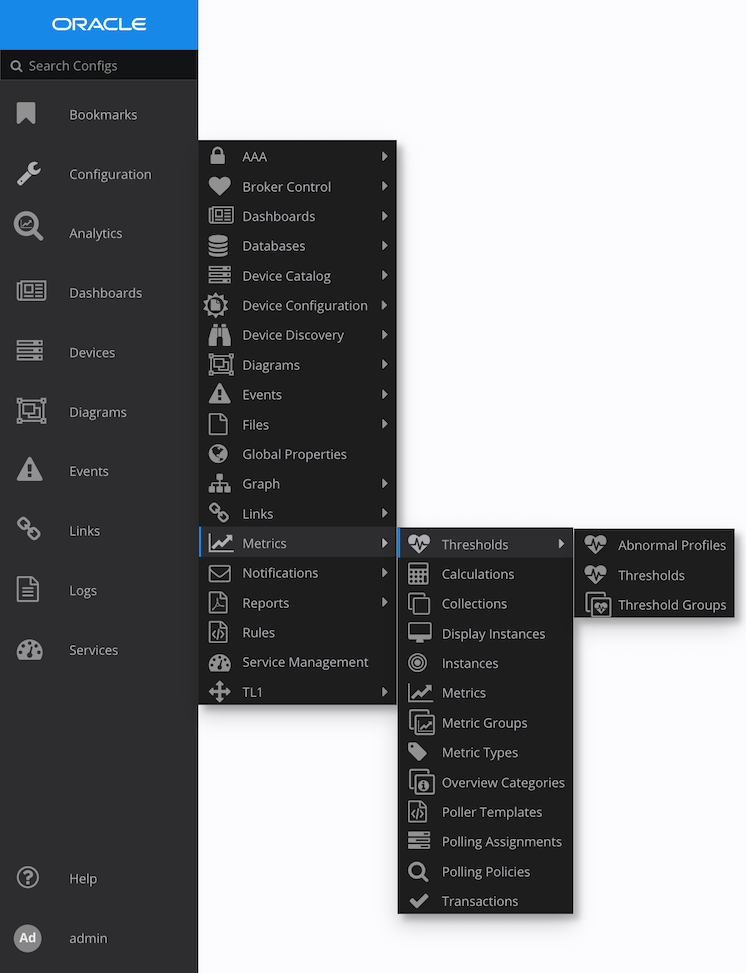Click the Calculations calculator icon
Image resolution: width=746 pixels, height=973 pixels.
(x=418, y=574)
